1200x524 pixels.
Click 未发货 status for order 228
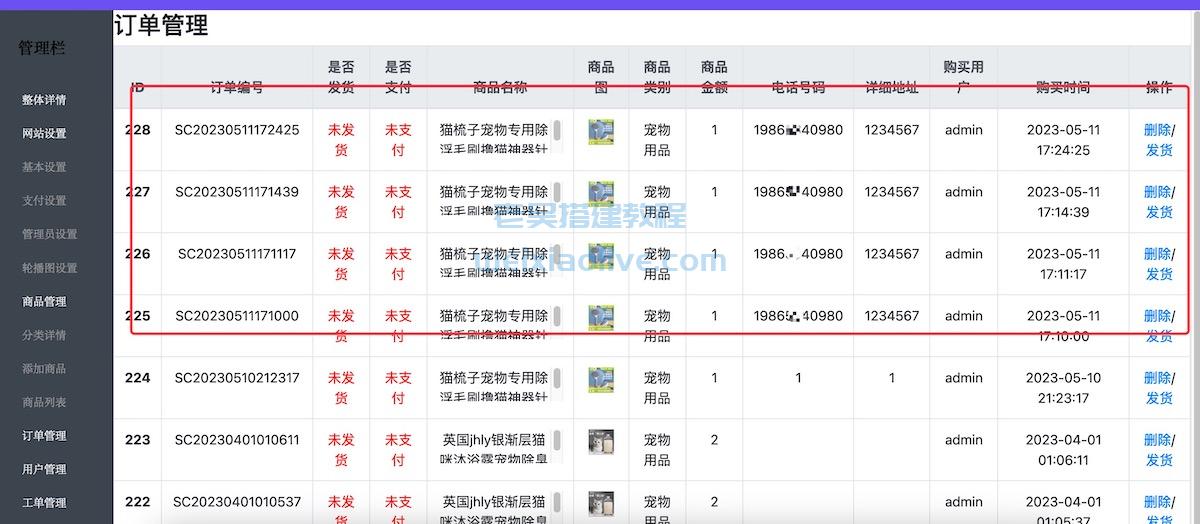pos(341,141)
